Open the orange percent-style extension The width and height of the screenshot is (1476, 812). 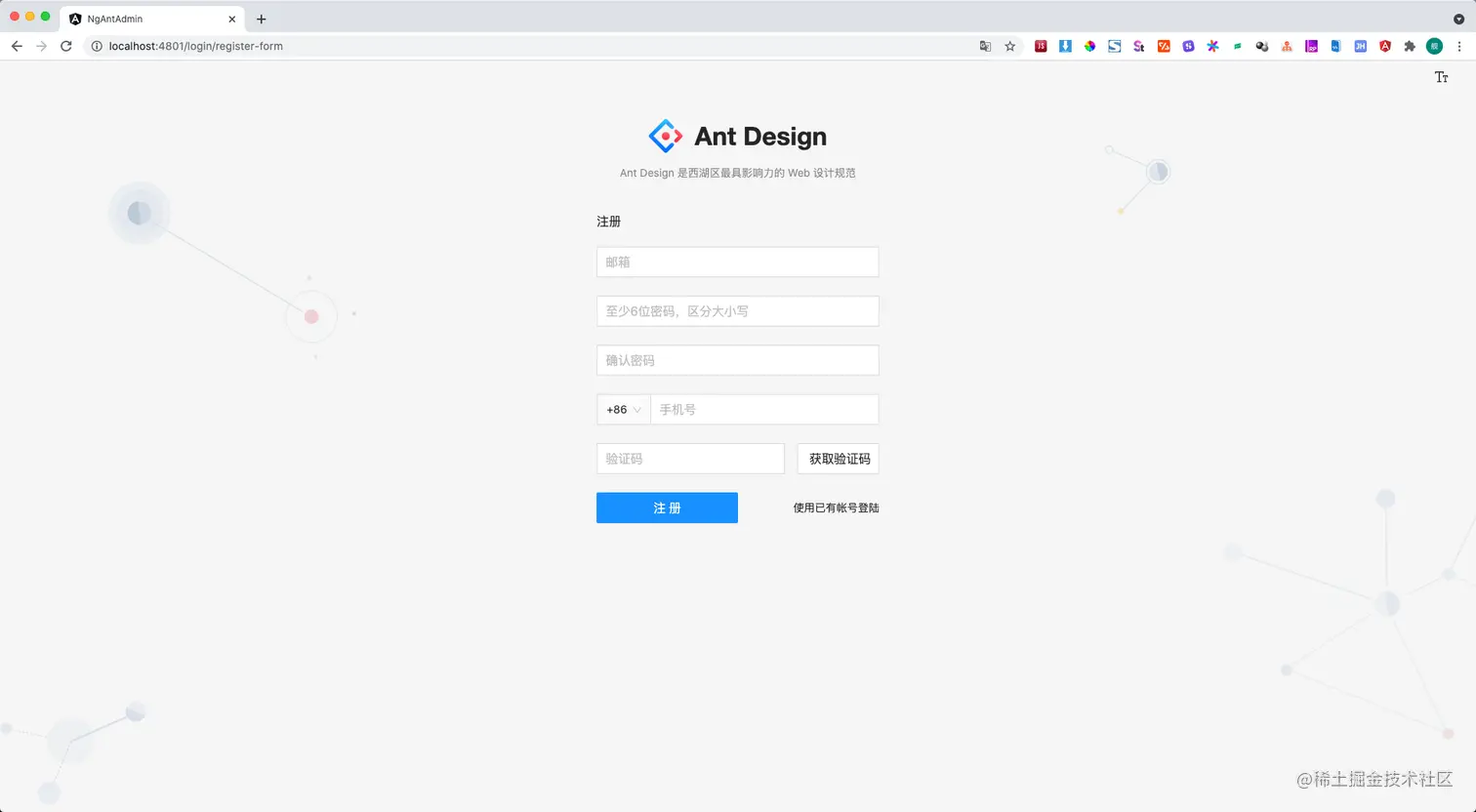(x=1164, y=46)
